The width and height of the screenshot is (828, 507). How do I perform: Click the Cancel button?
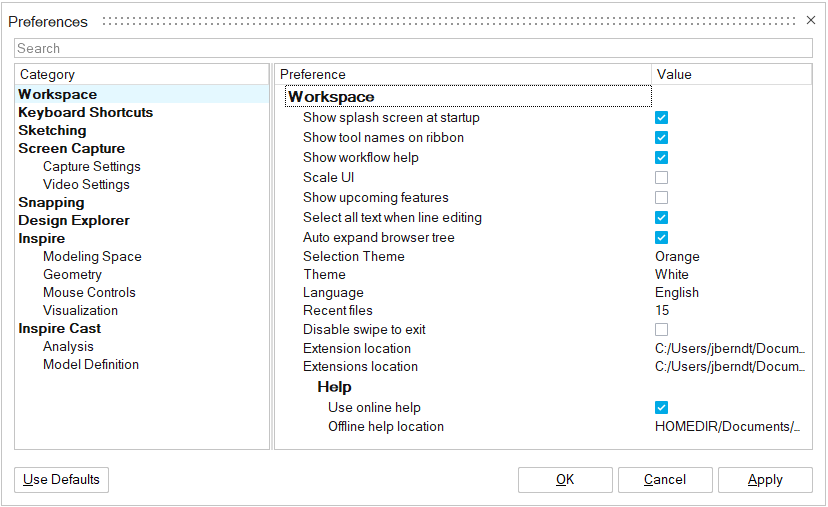665,480
